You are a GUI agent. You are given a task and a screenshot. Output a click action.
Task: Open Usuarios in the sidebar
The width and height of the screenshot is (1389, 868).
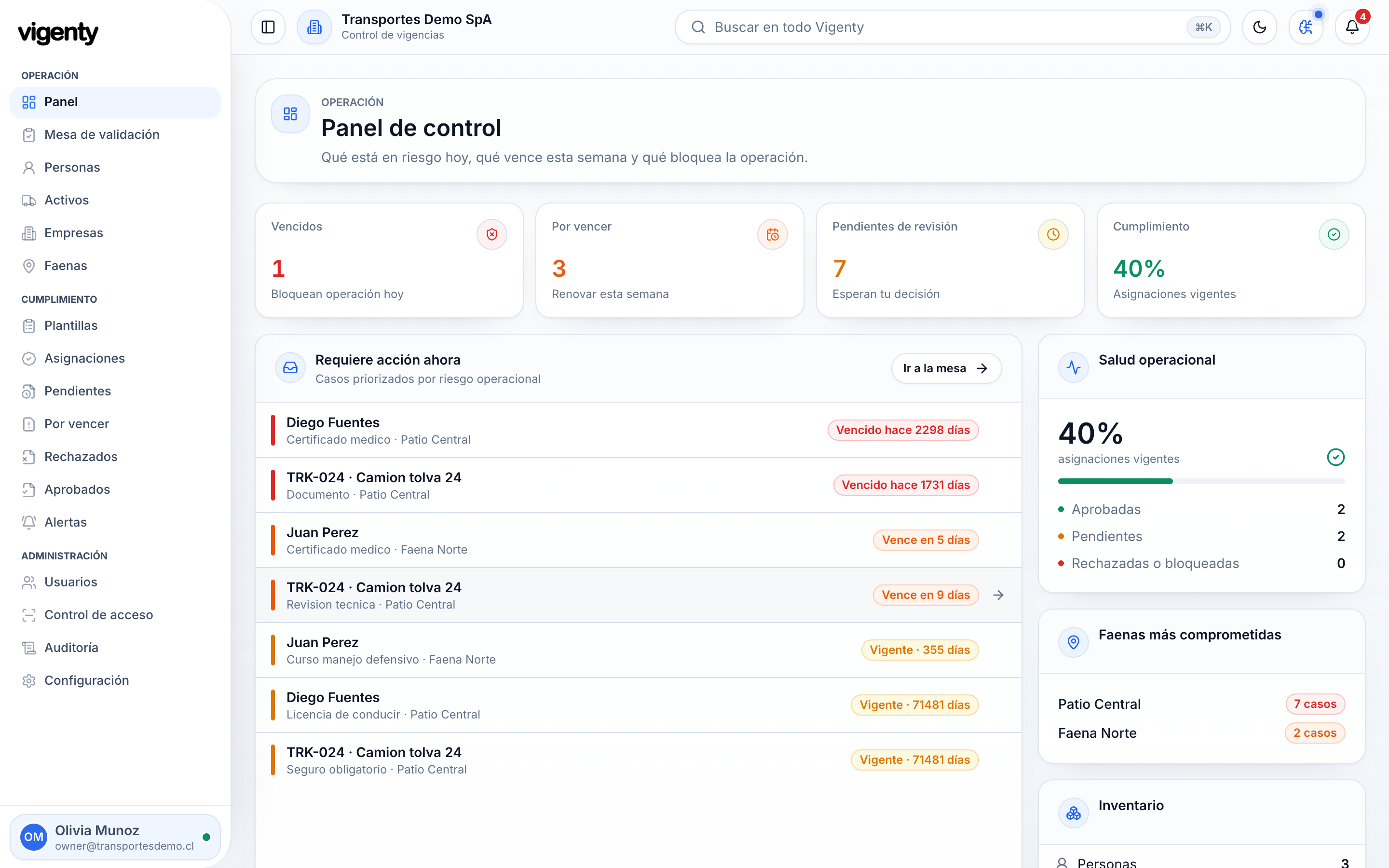pos(115,582)
